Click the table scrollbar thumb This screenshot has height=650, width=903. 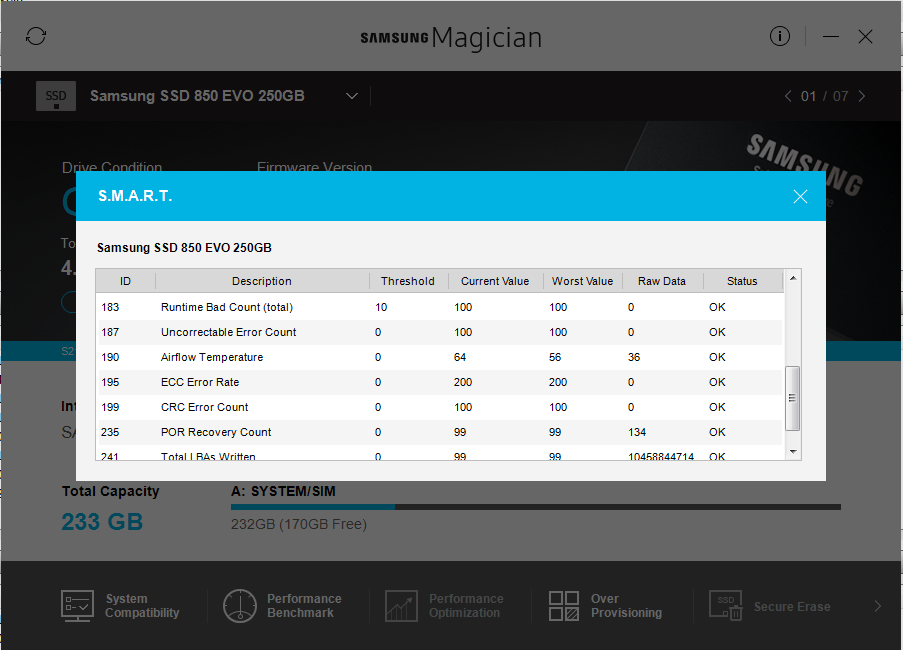(792, 398)
